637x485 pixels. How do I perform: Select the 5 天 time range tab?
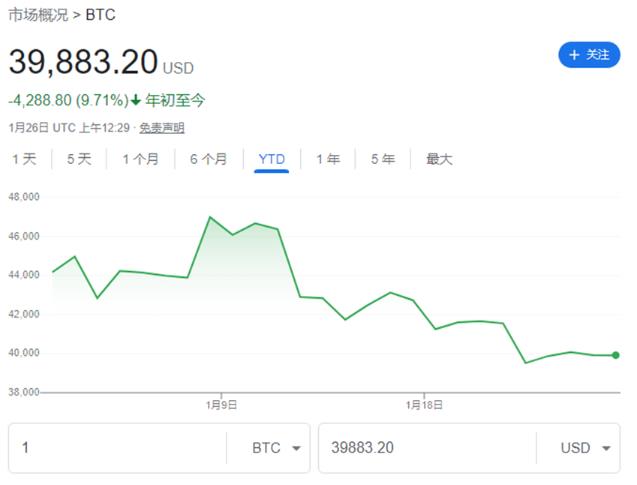(79, 159)
